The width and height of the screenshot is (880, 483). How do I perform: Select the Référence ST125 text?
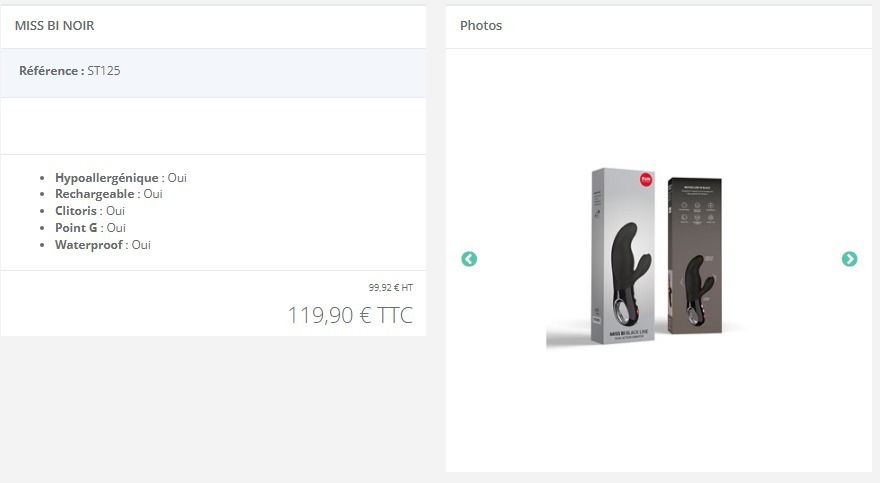point(70,71)
